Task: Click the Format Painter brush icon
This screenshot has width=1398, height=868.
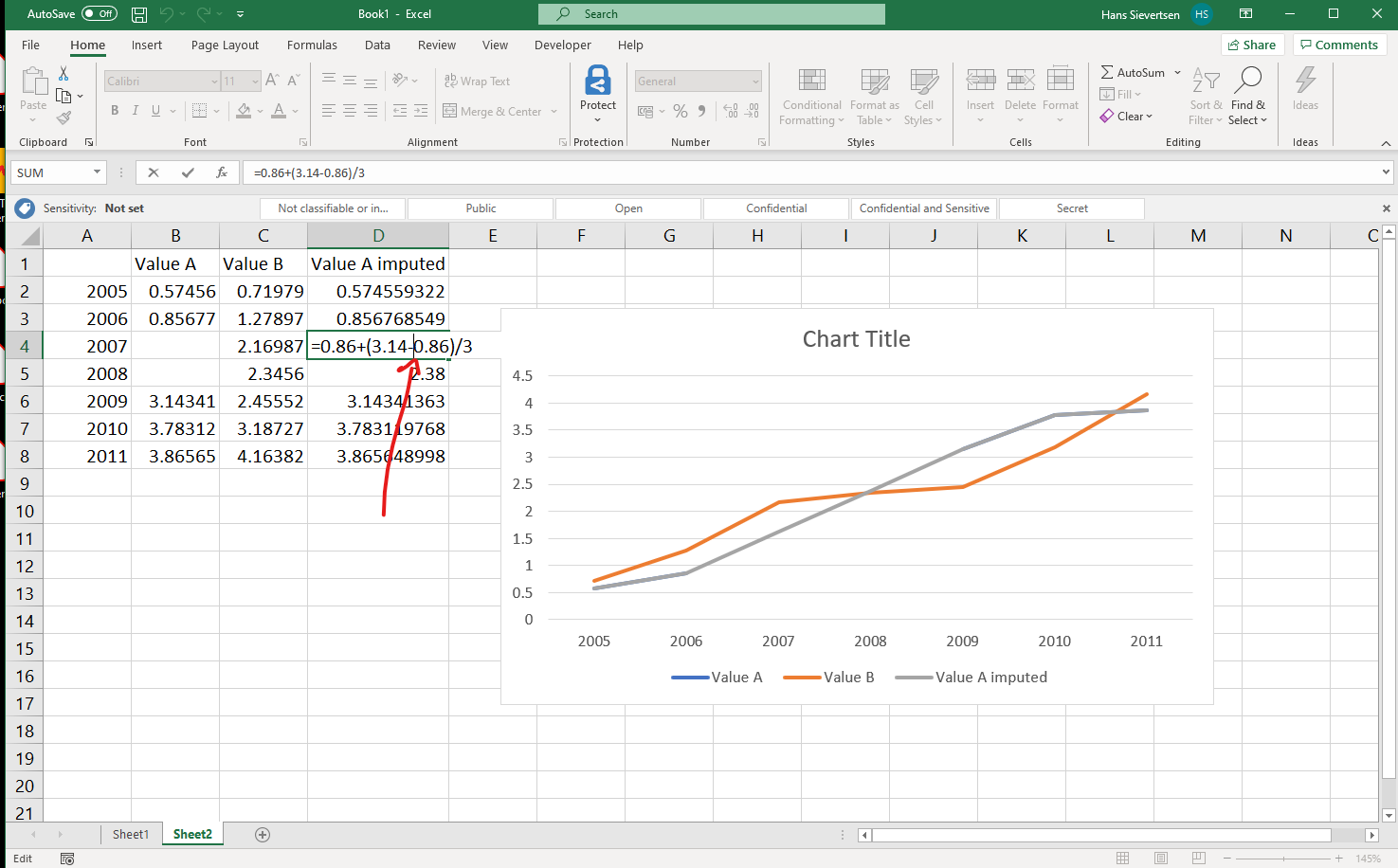Action: (64, 118)
